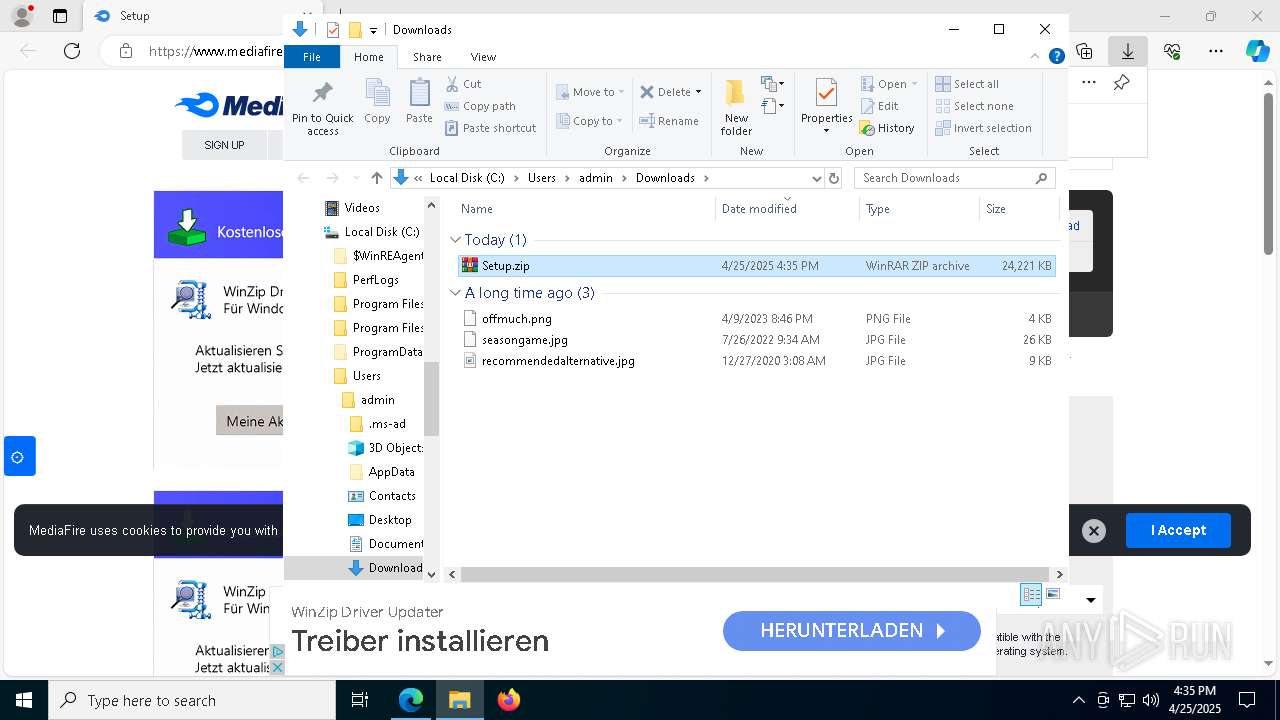Image resolution: width=1280 pixels, height=720 pixels.
Task: Click Select all in the ribbon
Action: [x=967, y=84]
